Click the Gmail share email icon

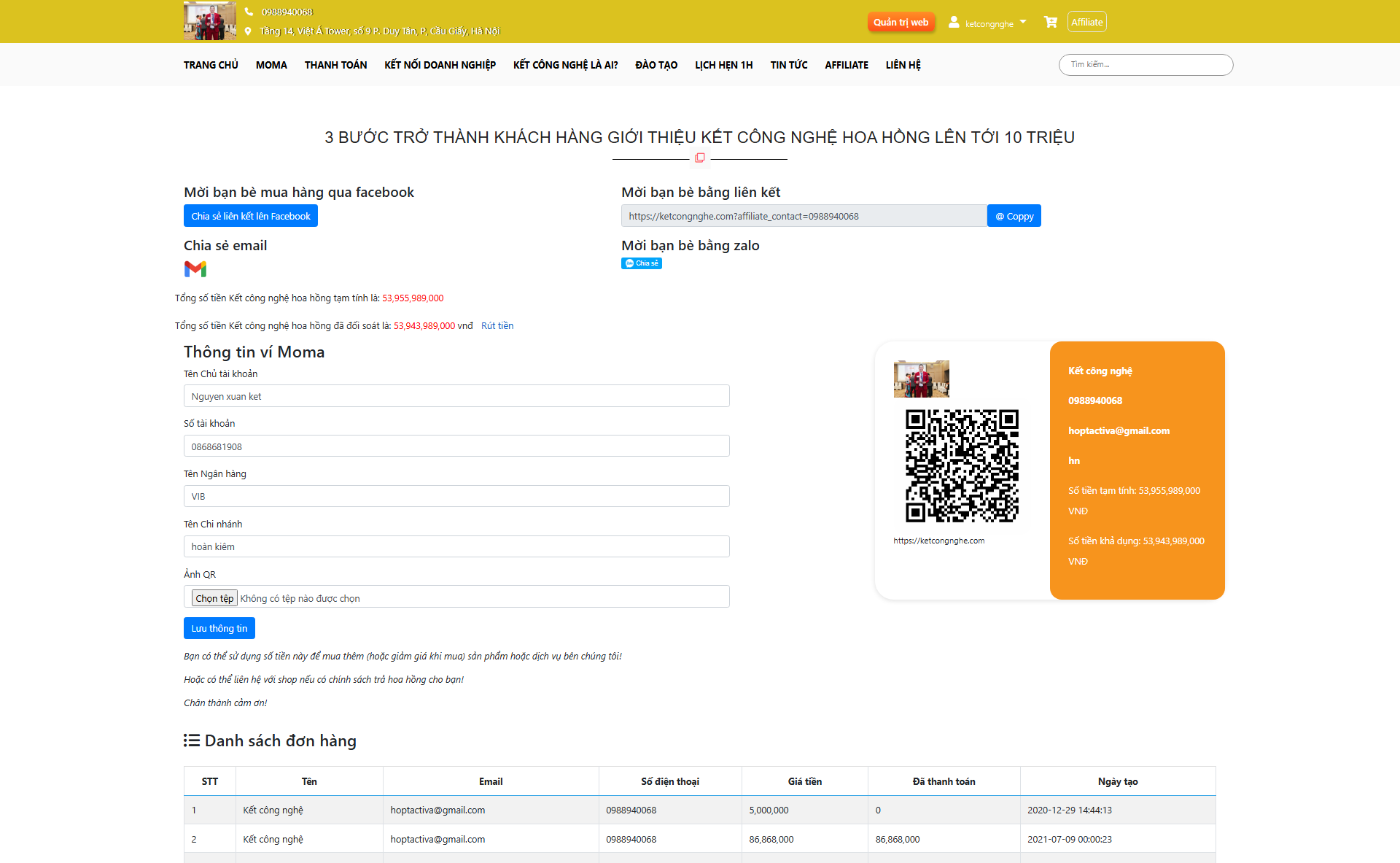(x=195, y=269)
